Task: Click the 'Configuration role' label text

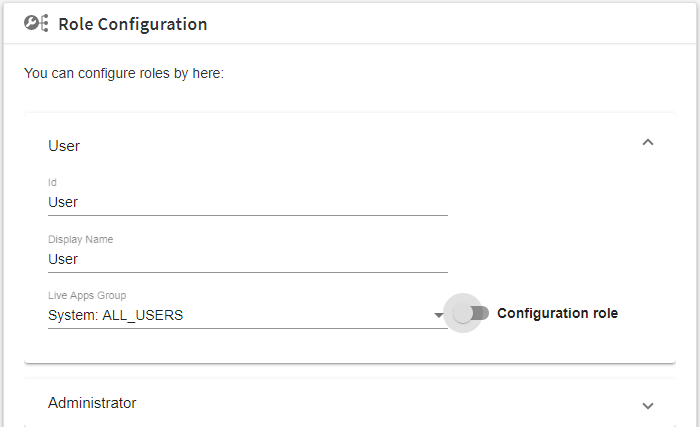Action: [558, 313]
